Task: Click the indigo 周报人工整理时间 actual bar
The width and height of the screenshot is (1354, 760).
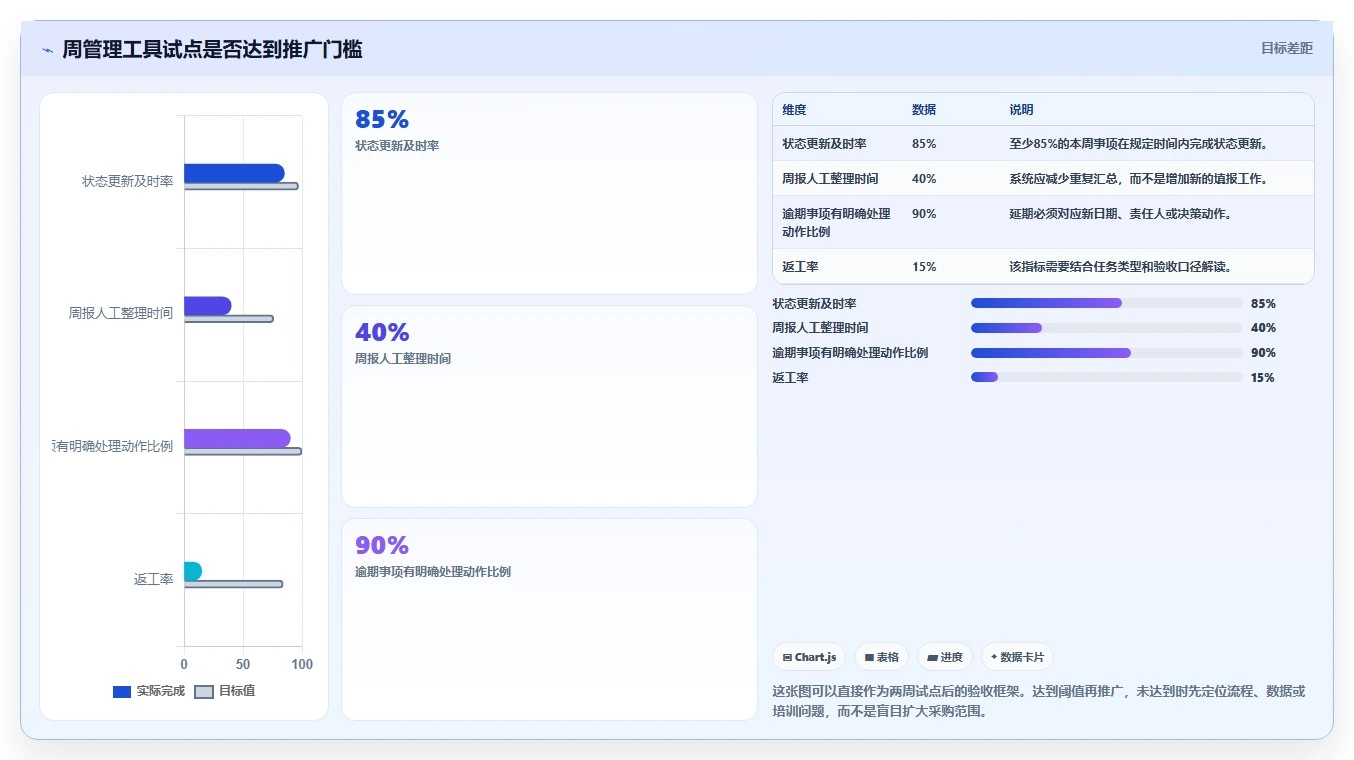Action: click(208, 306)
